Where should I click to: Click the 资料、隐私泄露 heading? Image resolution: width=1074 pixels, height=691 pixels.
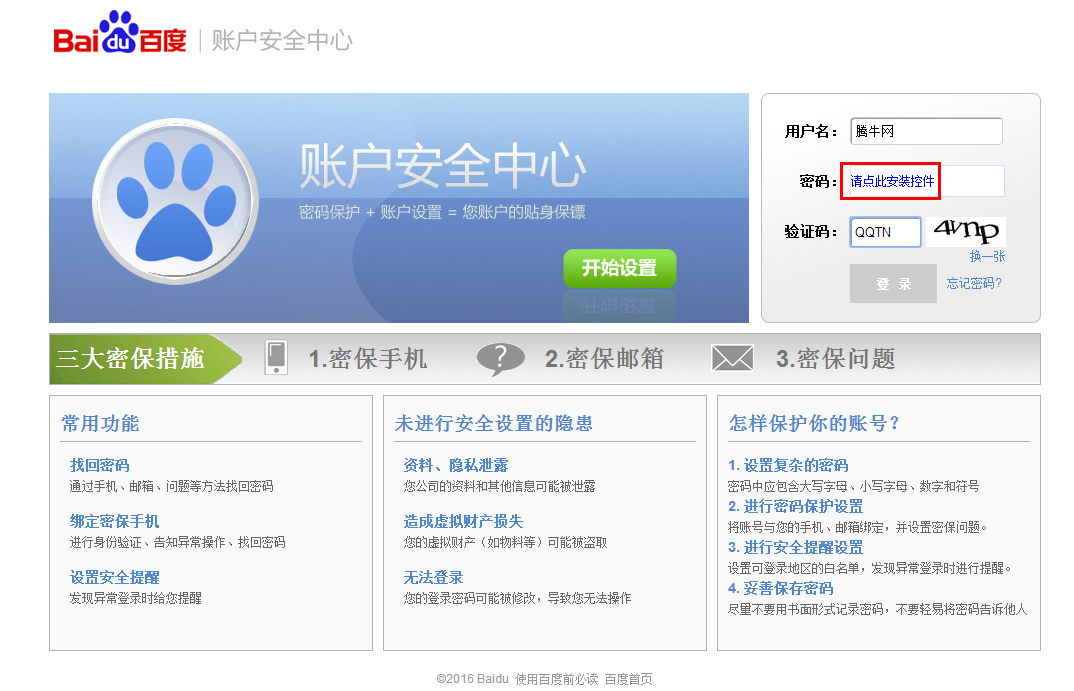(455, 466)
